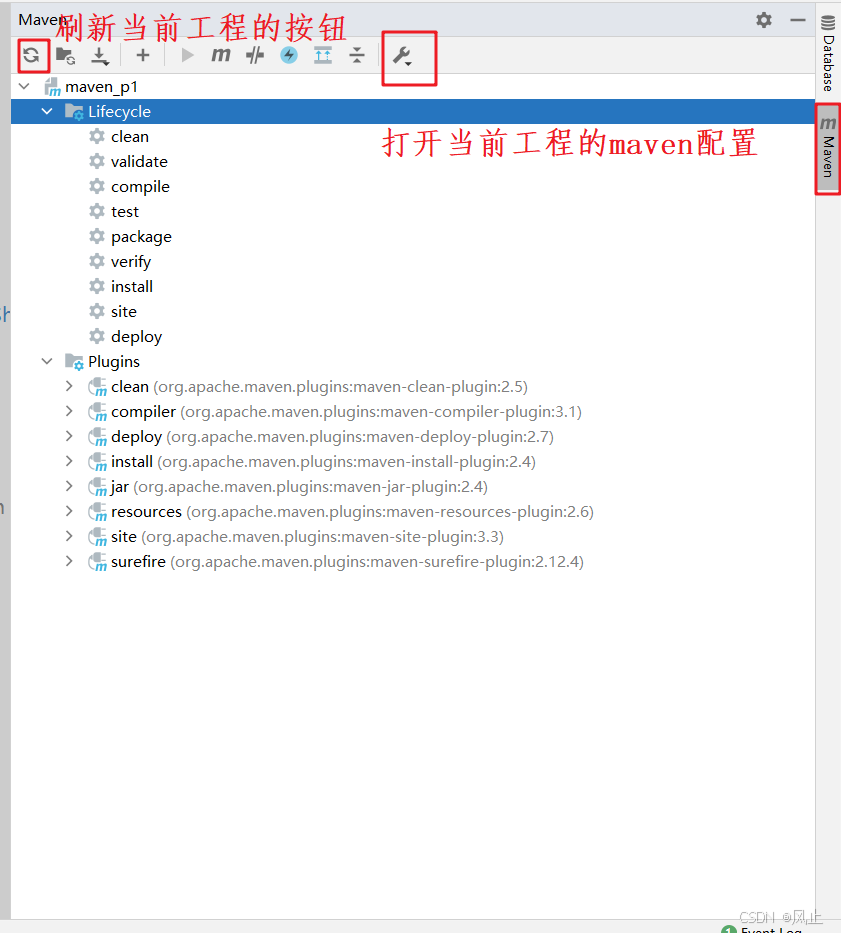Collapse the Plugins folder
841x933 pixels.
coord(47,361)
